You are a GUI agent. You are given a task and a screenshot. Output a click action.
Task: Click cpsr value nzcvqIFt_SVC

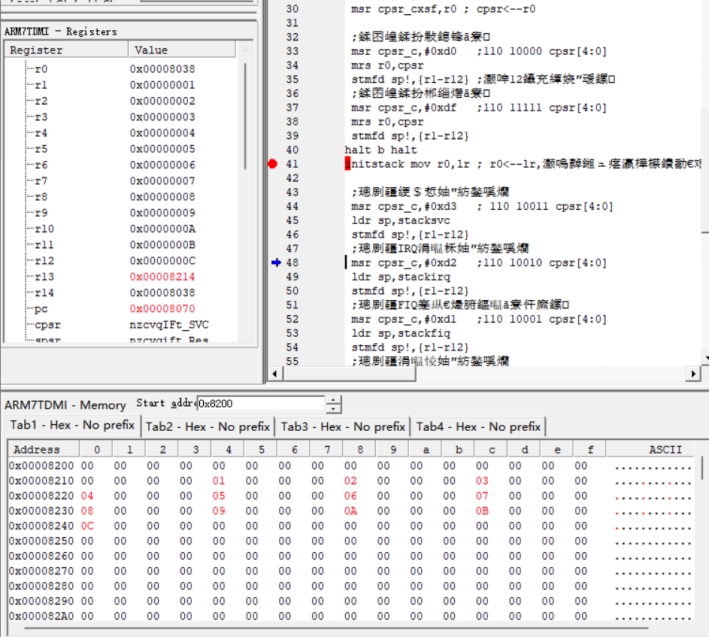coord(169,325)
